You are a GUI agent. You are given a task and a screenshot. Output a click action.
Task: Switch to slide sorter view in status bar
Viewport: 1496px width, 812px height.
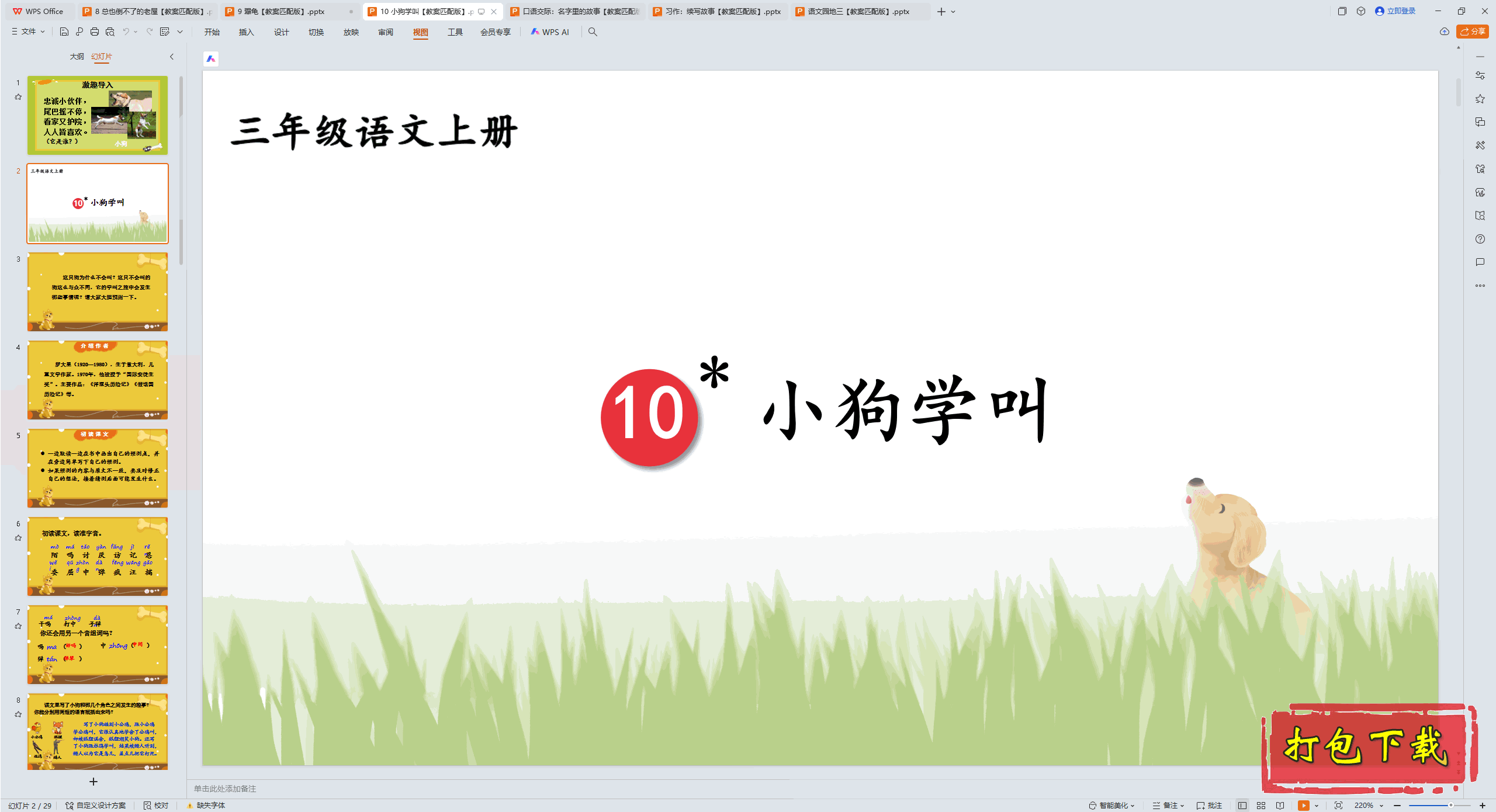1262,805
